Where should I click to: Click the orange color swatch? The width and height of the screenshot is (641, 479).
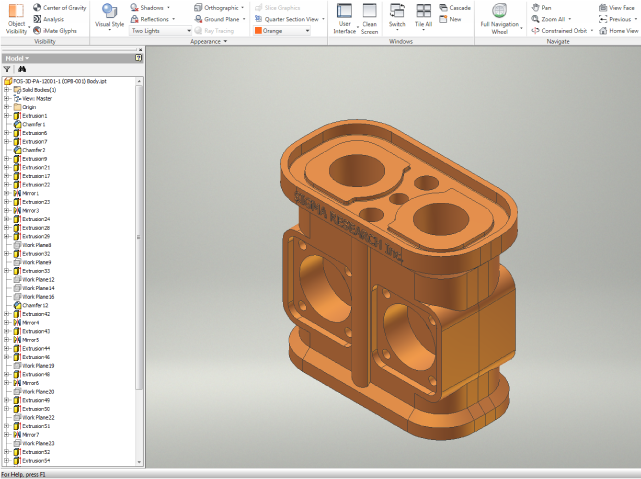click(258, 31)
